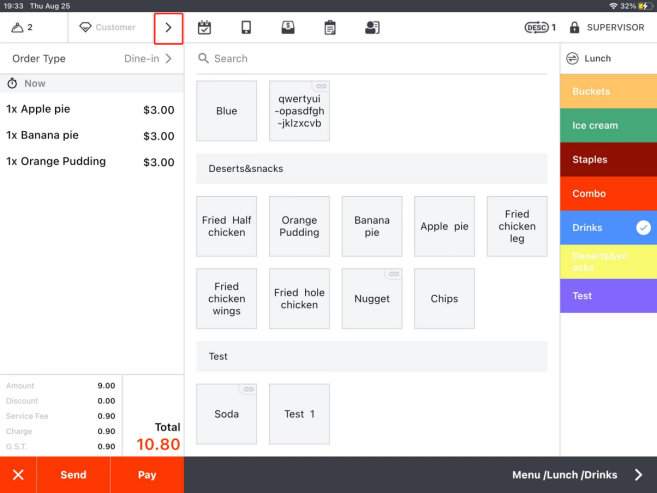The width and height of the screenshot is (657, 493).
Task: Open the cash drawer icon
Action: click(288, 28)
